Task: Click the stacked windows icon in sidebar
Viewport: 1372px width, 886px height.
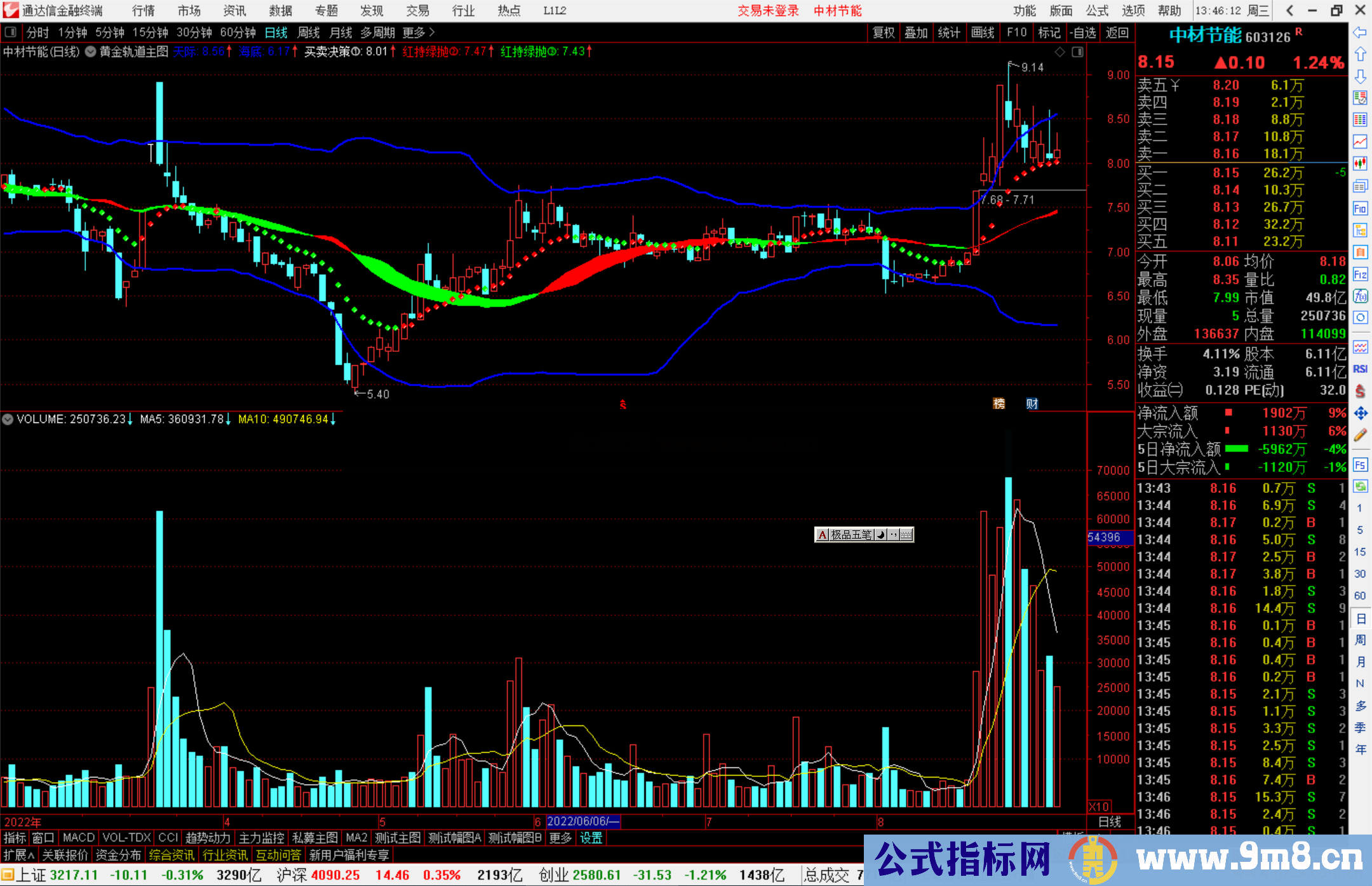Action: pyautogui.click(x=1360, y=186)
